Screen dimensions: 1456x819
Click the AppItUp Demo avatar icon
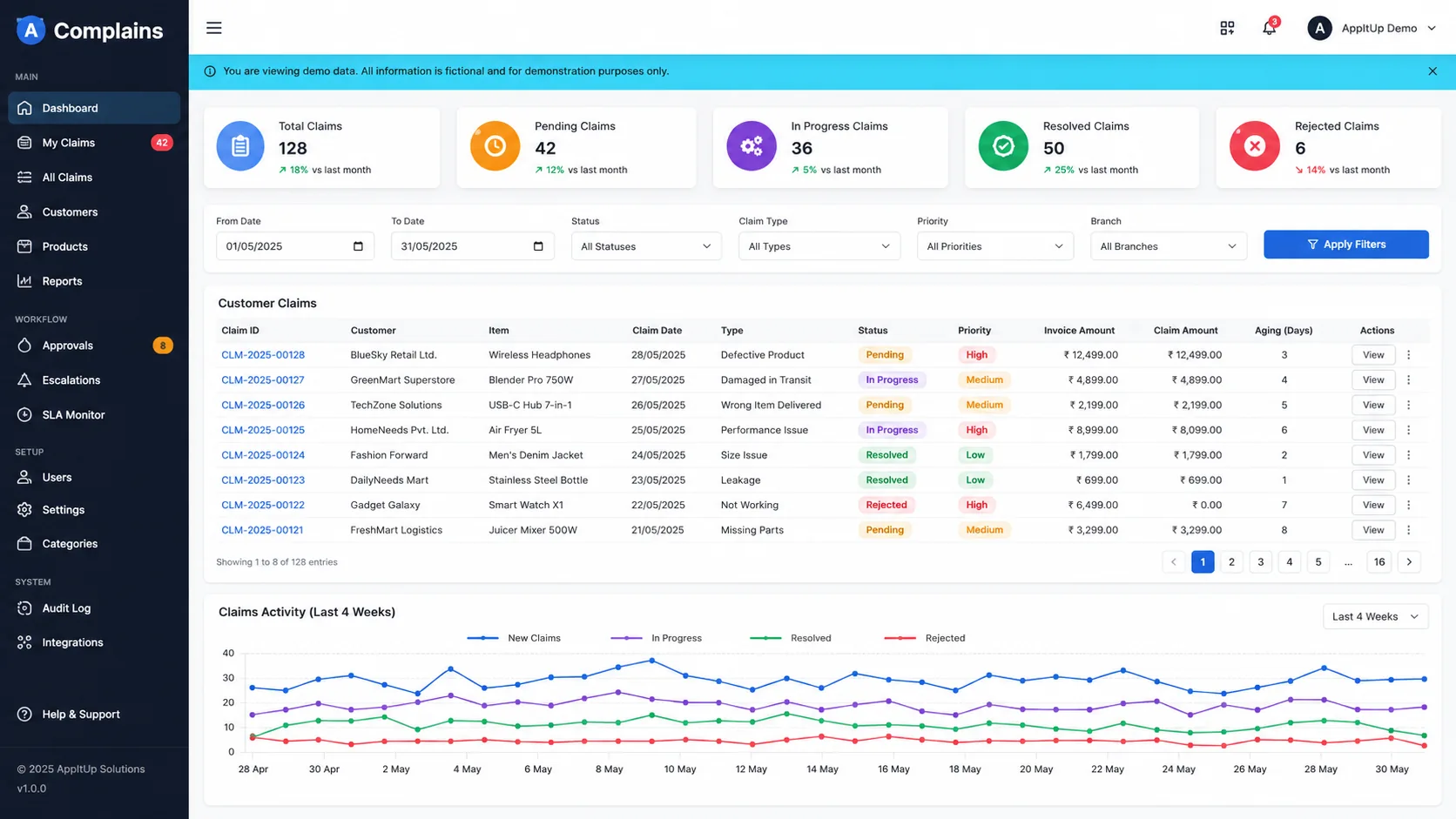coord(1319,28)
